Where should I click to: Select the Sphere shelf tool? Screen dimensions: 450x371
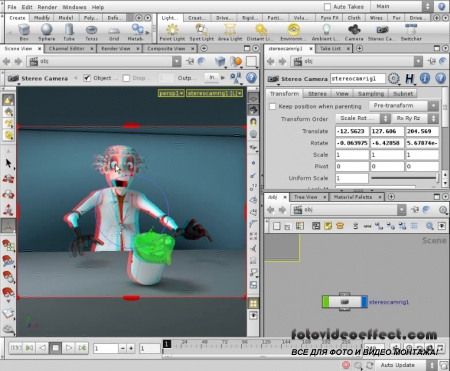click(46, 32)
